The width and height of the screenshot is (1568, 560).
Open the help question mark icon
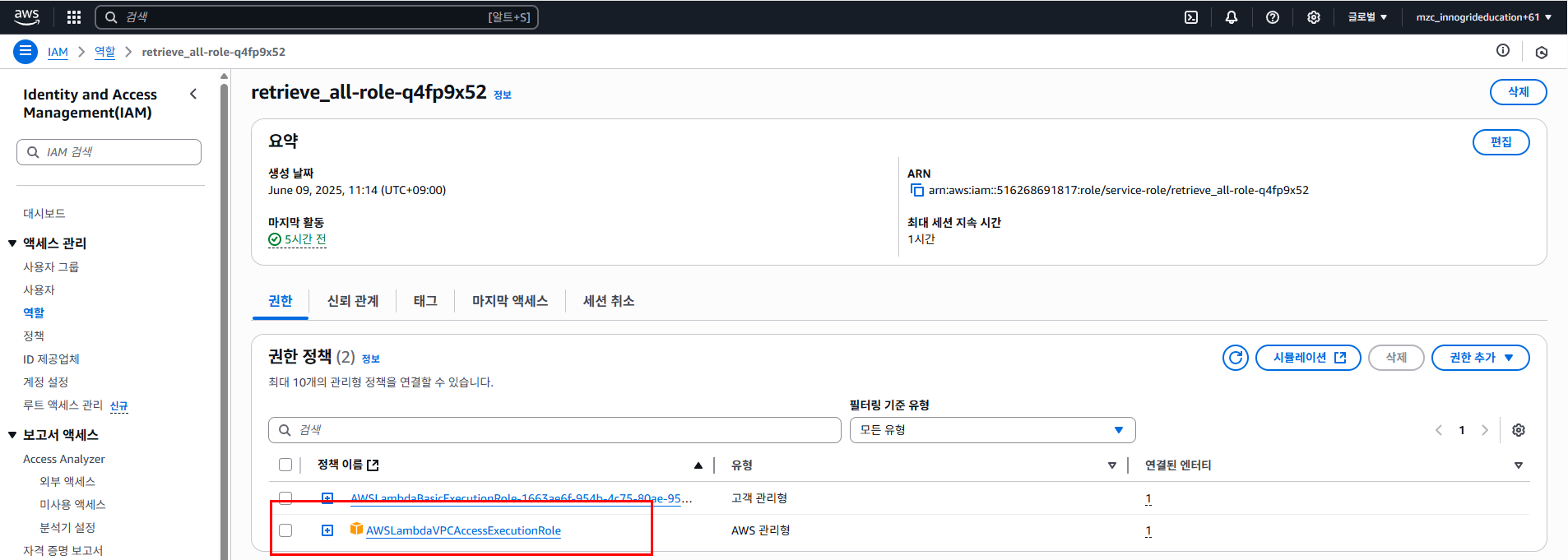coord(1273,17)
